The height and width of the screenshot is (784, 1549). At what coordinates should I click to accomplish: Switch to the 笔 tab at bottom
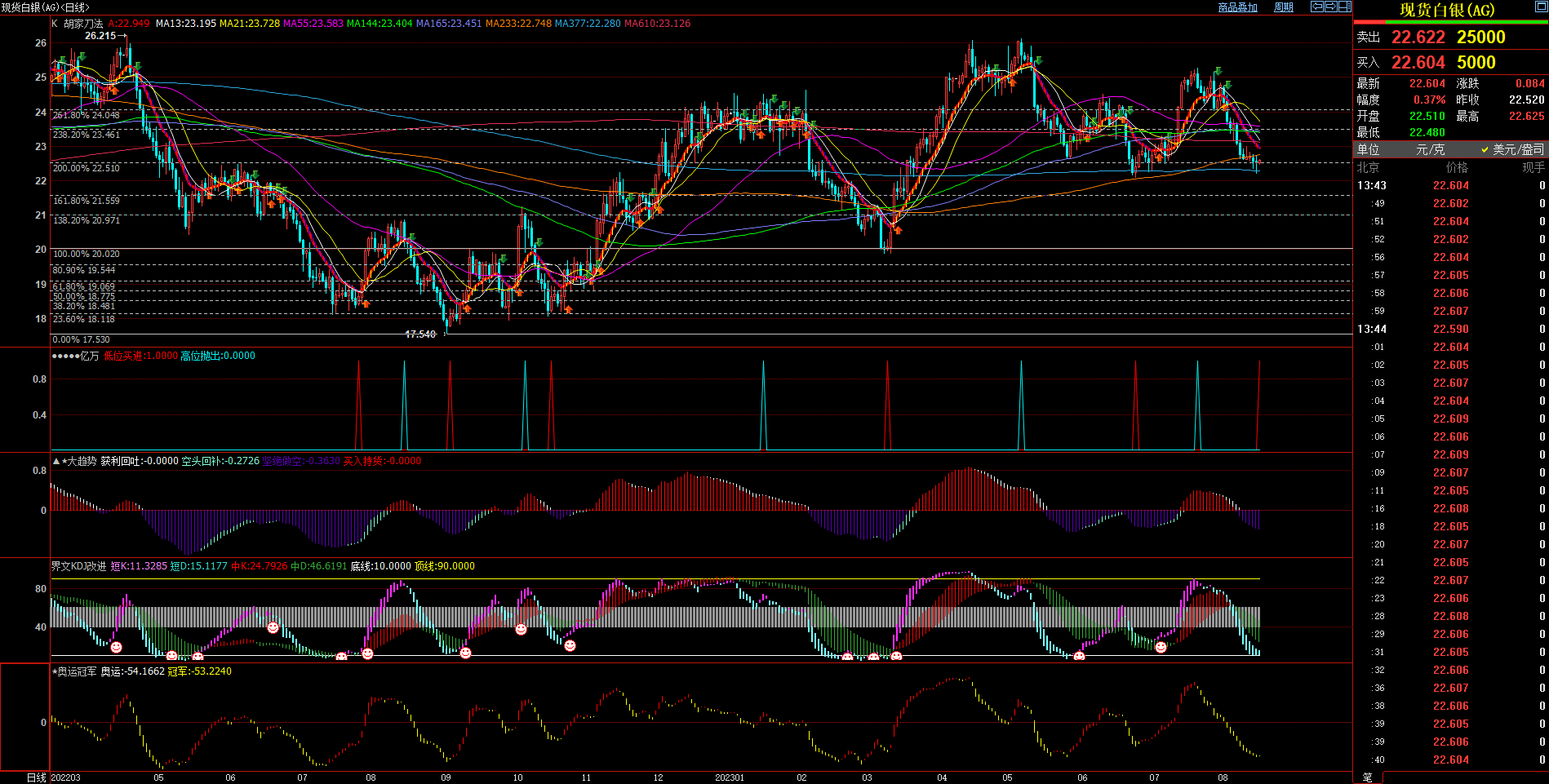pos(1368,777)
